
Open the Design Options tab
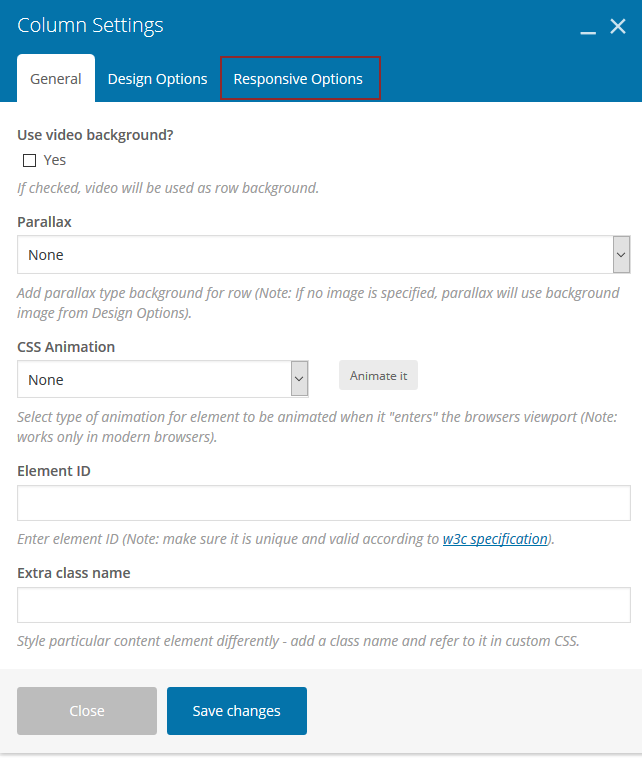[157, 79]
